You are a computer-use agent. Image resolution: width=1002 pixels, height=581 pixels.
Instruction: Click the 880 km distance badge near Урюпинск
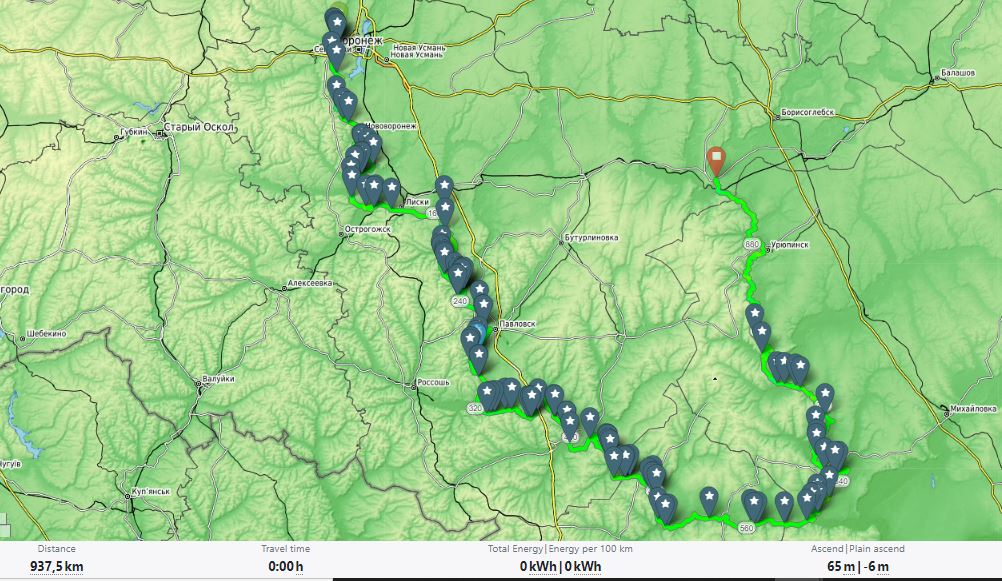click(752, 245)
